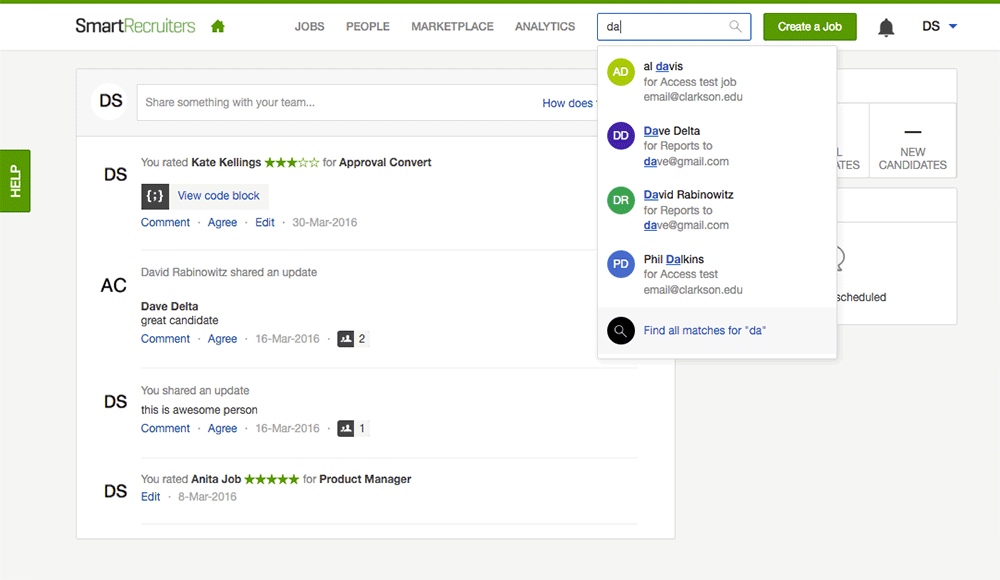The width and height of the screenshot is (1000, 580).
Task: Open Find all matches for "da"
Action: click(x=705, y=330)
